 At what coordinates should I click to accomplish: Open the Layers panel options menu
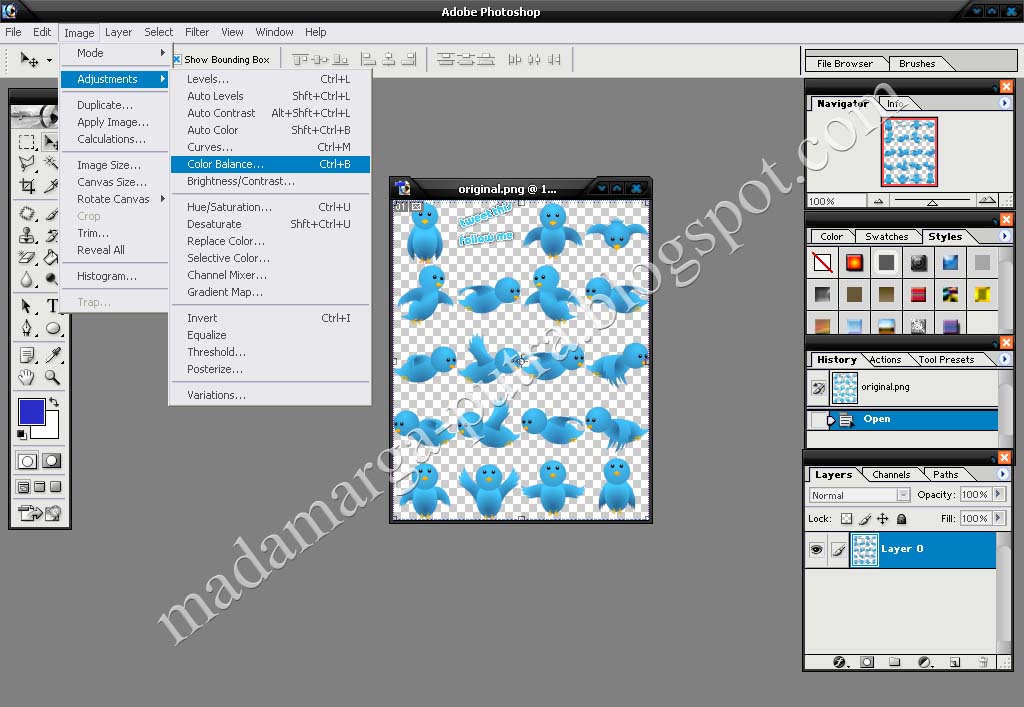[1004, 474]
